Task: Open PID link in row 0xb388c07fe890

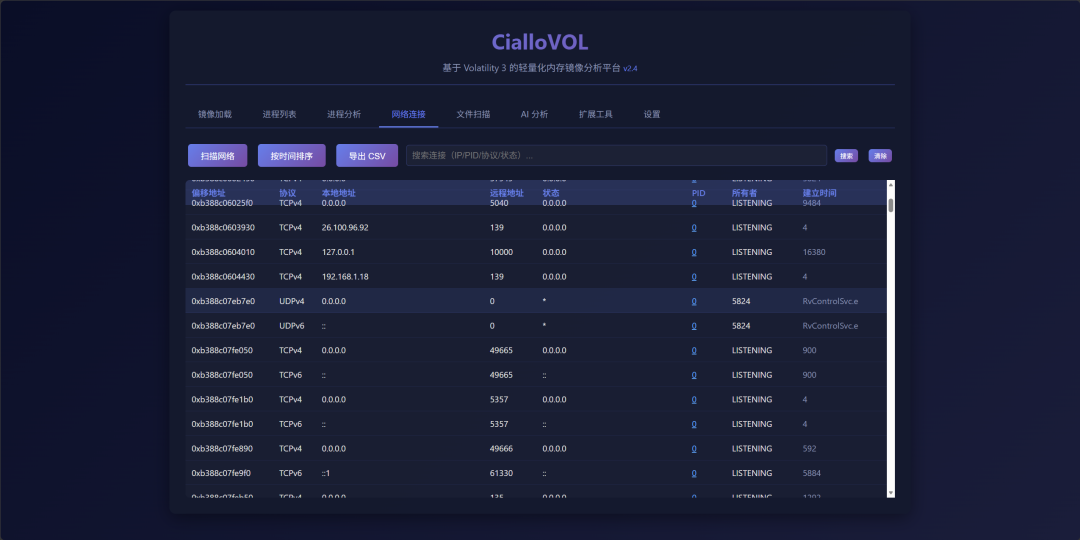Action: tap(694, 448)
